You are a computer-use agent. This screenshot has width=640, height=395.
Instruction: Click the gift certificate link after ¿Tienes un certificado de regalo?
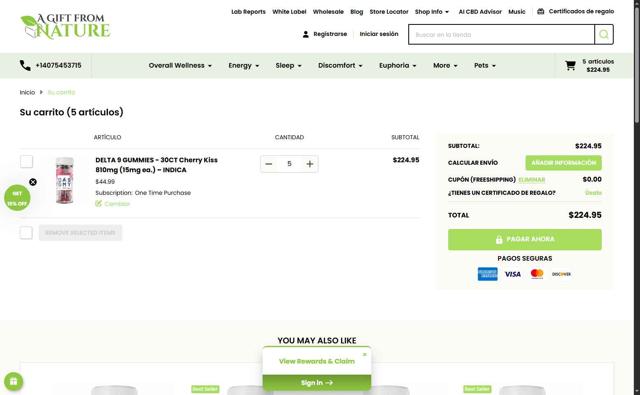pos(593,193)
